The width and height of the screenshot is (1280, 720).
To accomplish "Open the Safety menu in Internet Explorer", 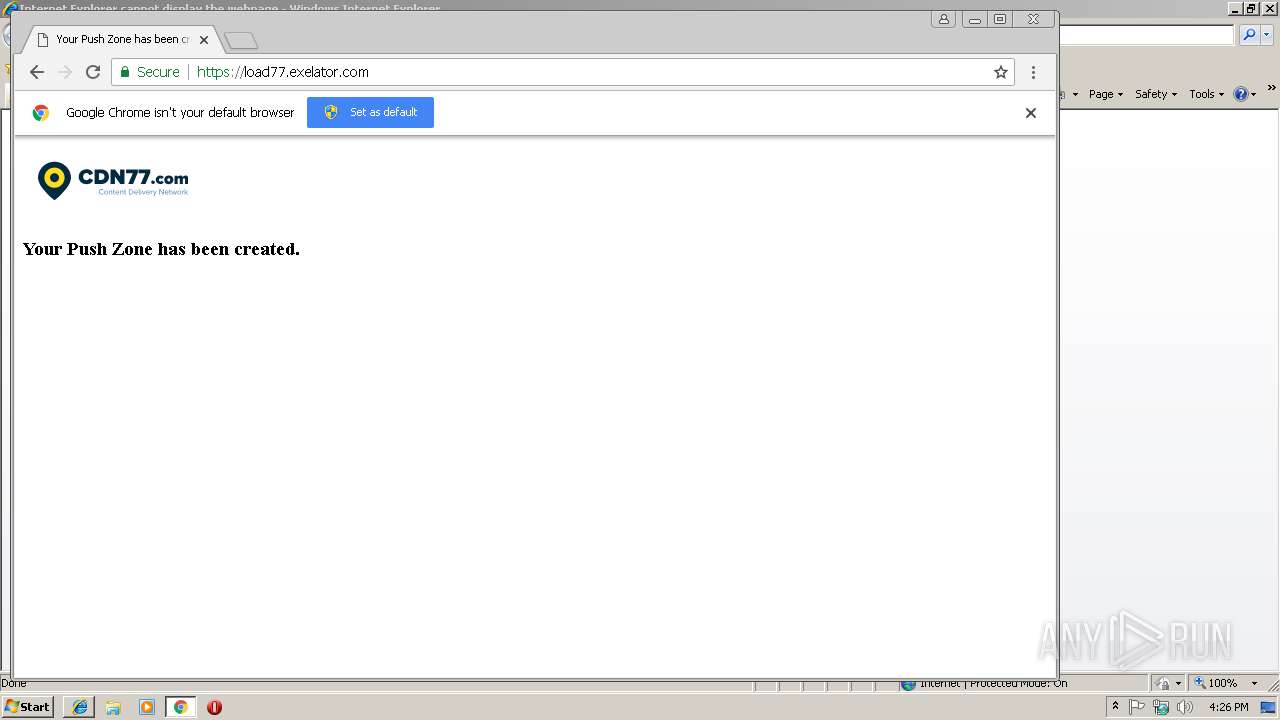I will [1155, 94].
